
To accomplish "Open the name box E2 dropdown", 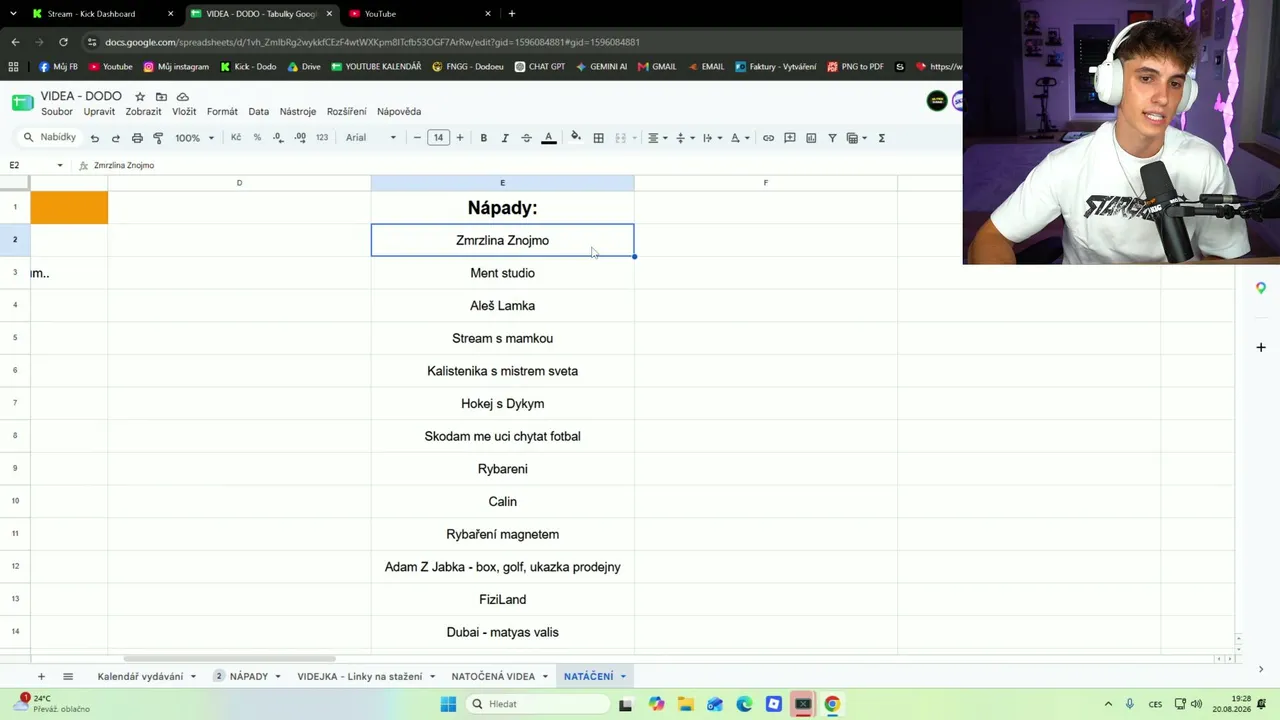I will coord(60,165).
